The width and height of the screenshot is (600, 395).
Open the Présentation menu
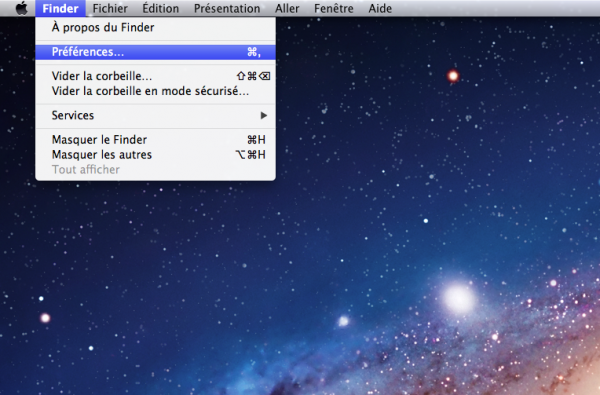coord(227,8)
